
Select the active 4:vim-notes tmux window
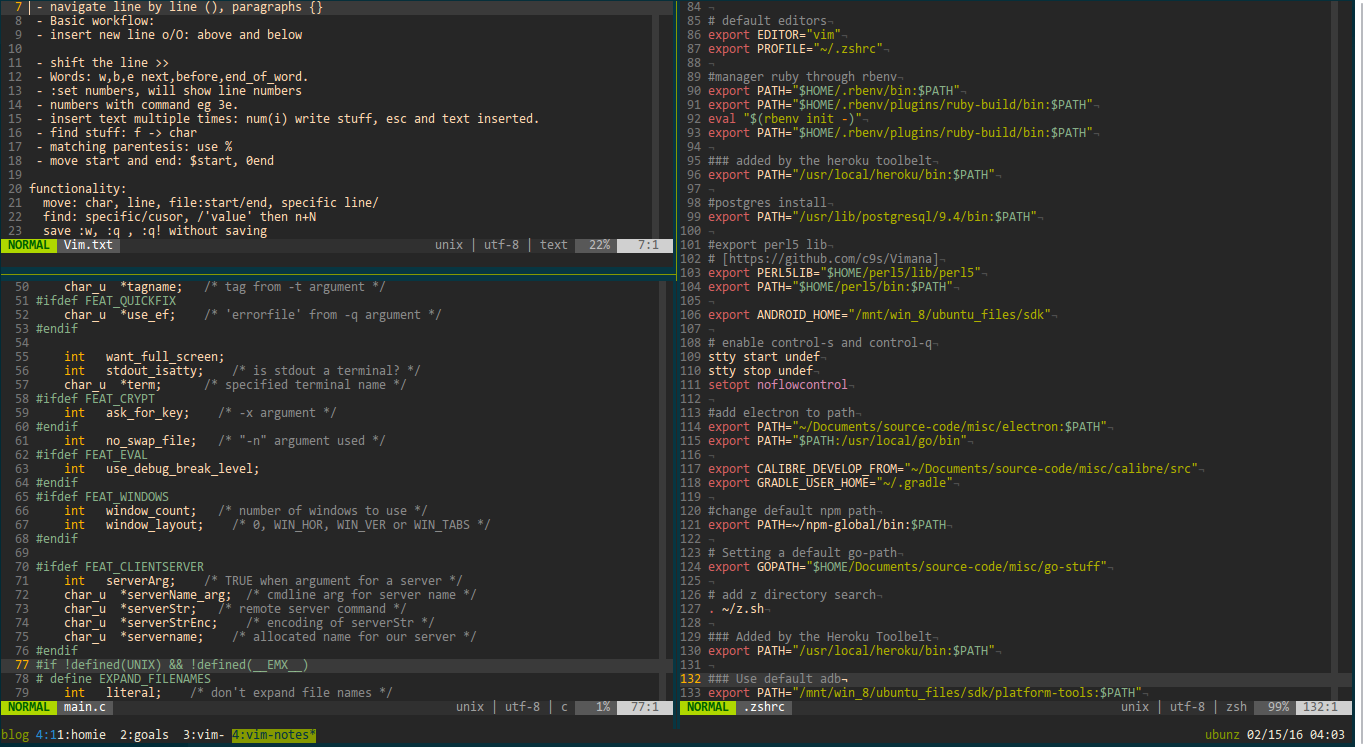(274, 734)
